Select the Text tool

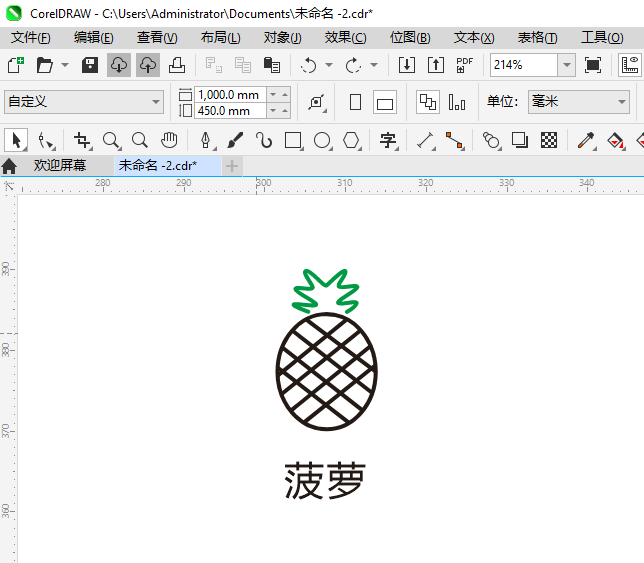pyautogui.click(x=388, y=140)
